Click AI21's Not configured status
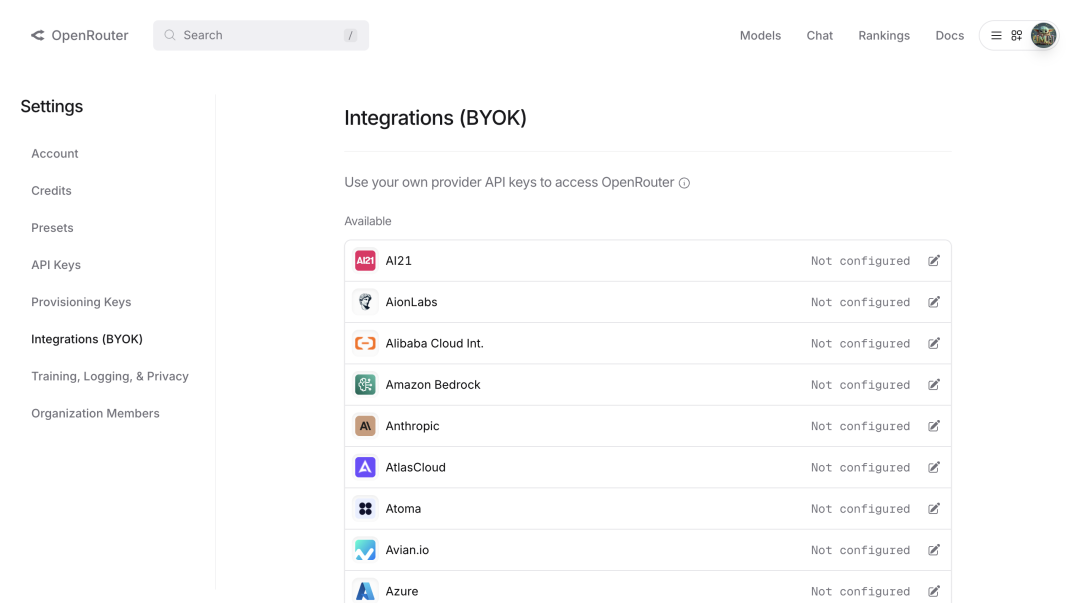The image size is (1080, 603). click(x=860, y=260)
